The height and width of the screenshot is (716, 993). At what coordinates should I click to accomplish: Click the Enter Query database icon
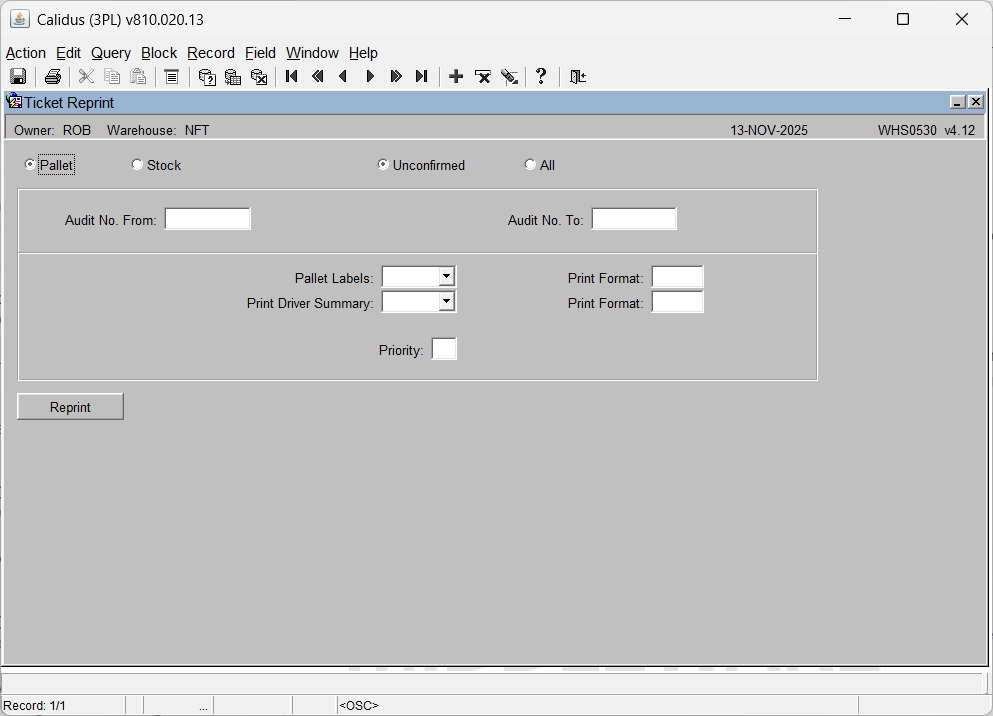point(207,77)
